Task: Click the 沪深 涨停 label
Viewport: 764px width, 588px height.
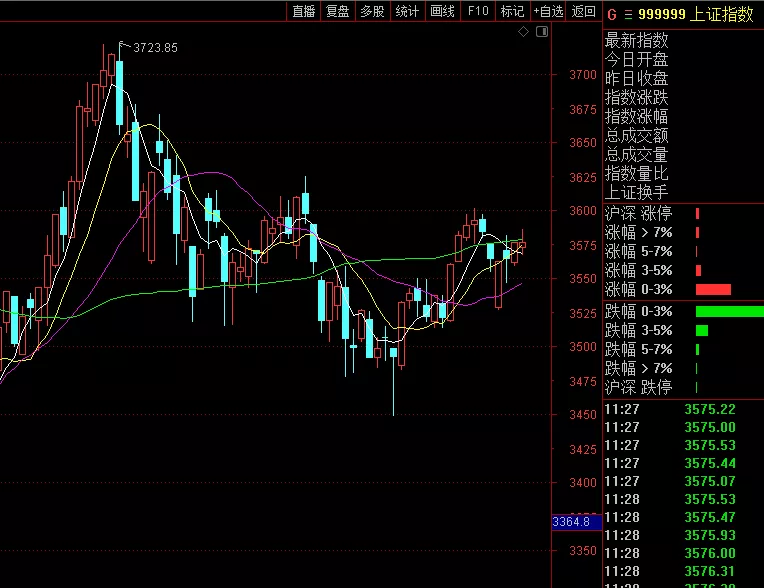Action: (x=639, y=213)
